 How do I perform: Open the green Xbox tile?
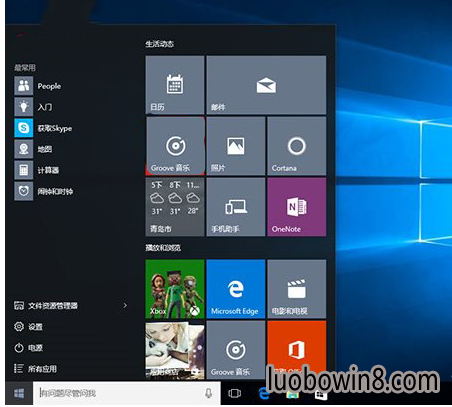[175, 289]
